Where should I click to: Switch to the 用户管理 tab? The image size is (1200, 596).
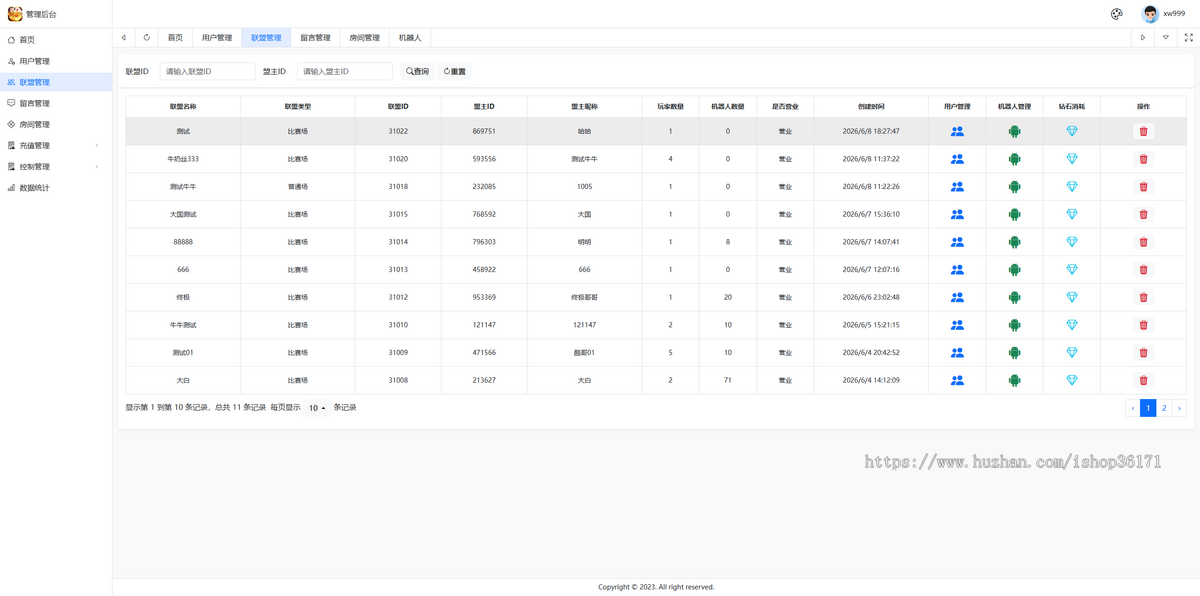[x=217, y=38]
